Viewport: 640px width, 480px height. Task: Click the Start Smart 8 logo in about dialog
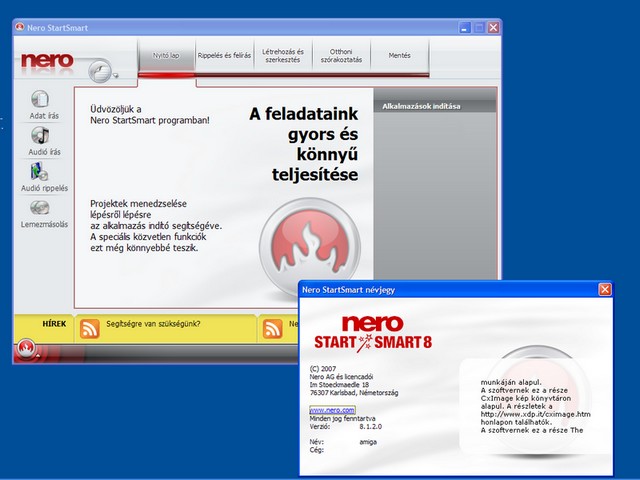coord(373,333)
